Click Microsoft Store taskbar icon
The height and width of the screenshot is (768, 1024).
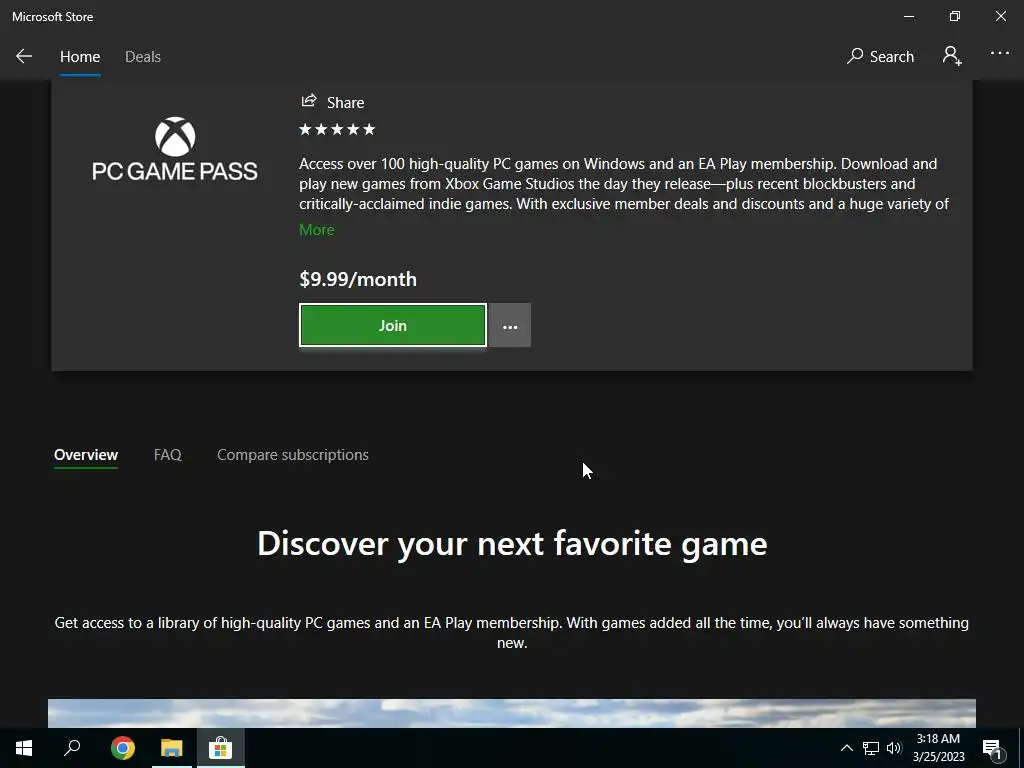[221, 748]
